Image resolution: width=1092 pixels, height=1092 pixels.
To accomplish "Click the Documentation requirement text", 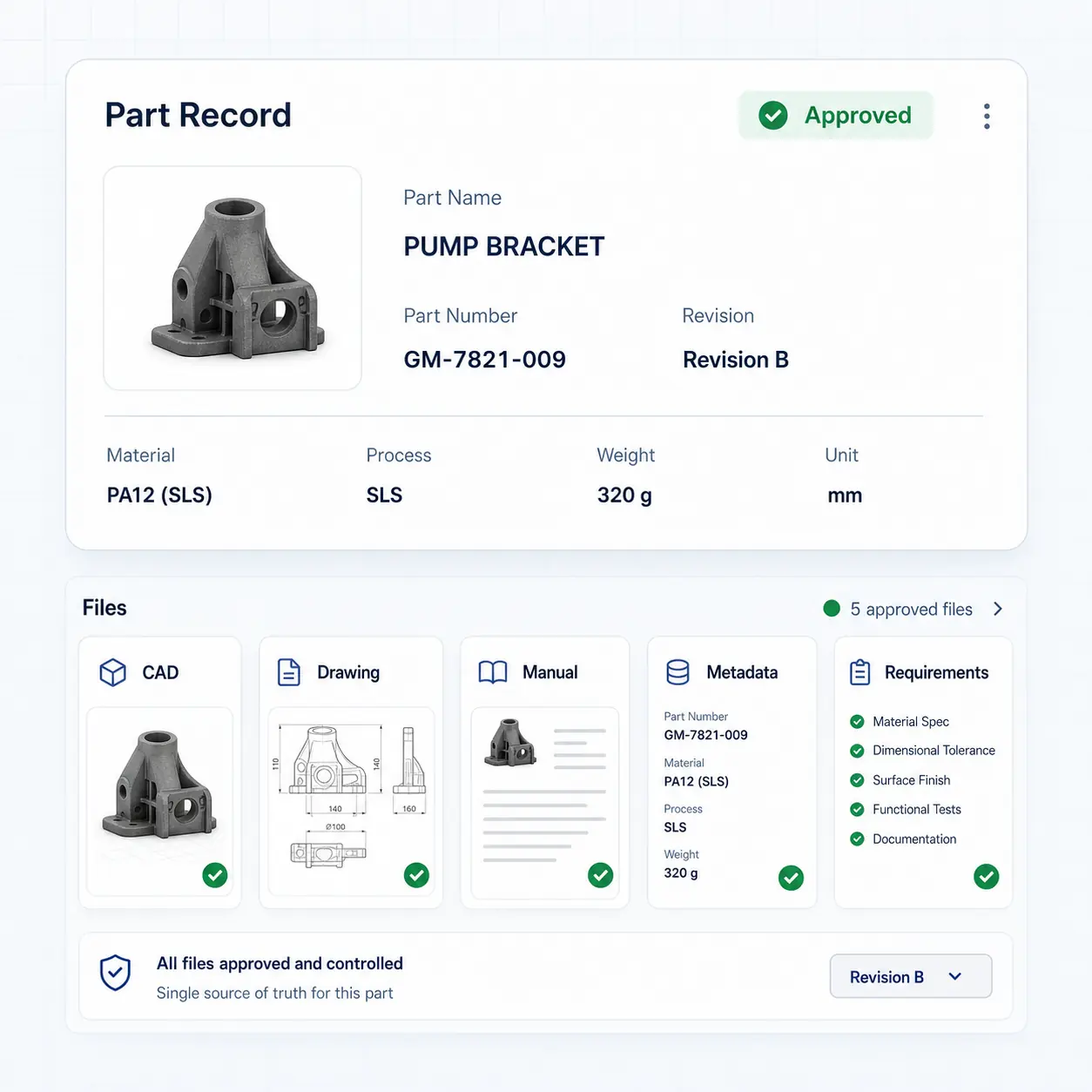I will (x=914, y=839).
